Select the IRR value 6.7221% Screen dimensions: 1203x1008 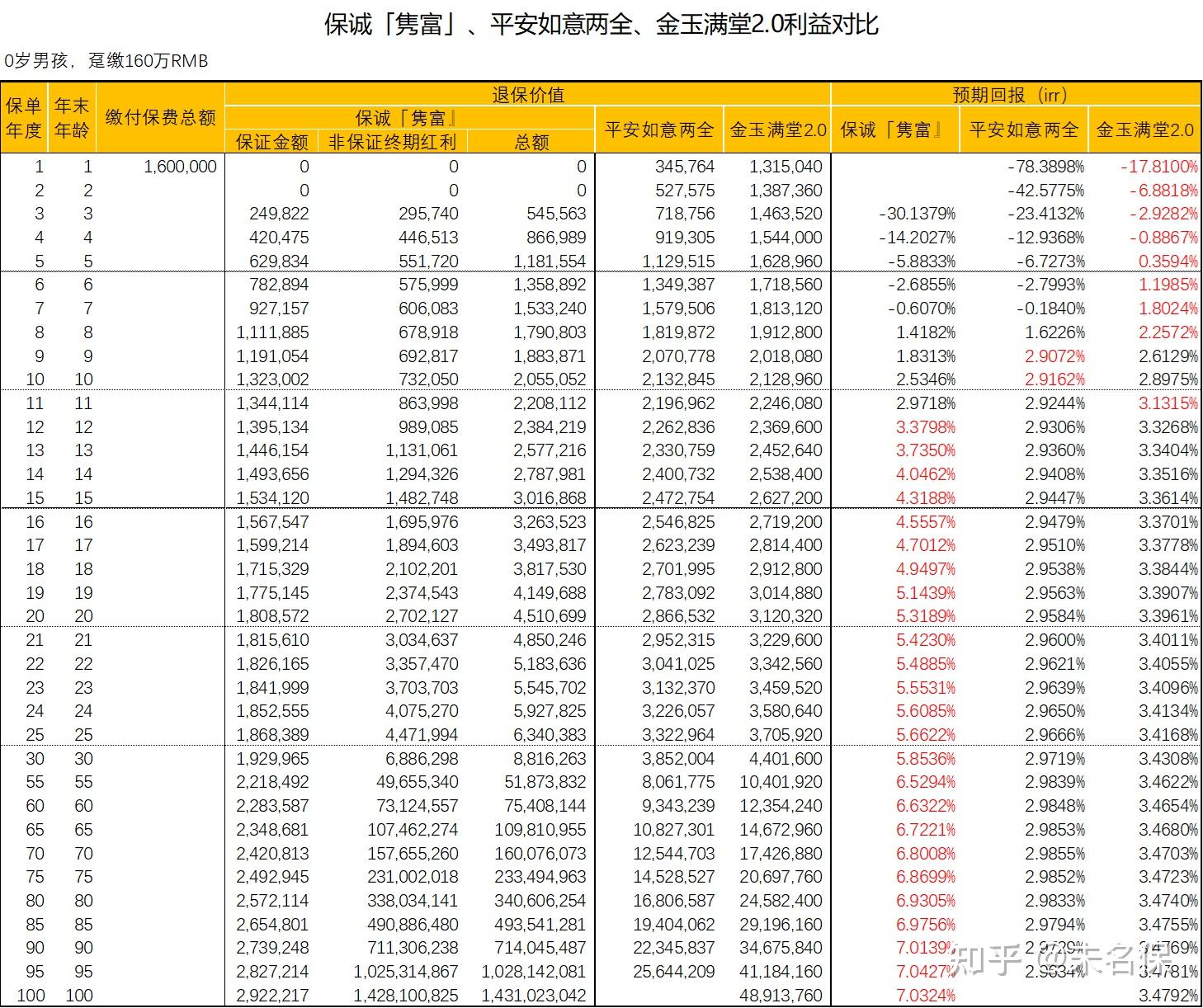pos(926,830)
